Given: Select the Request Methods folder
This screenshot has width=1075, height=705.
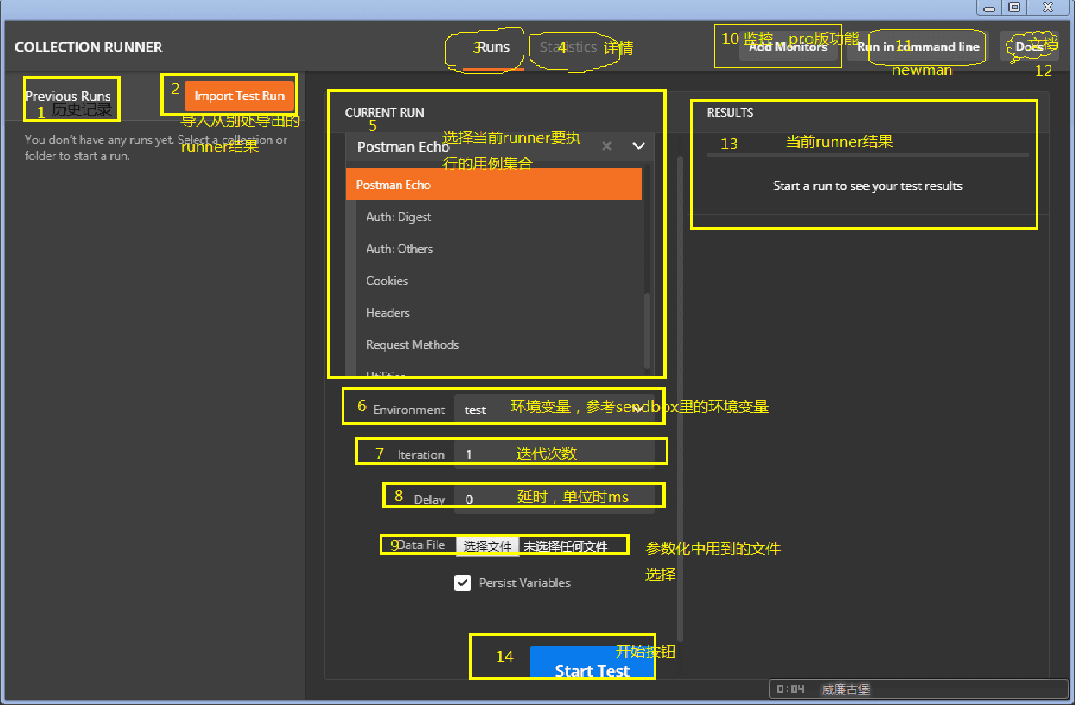Looking at the screenshot, I should pyautogui.click(x=498, y=345).
